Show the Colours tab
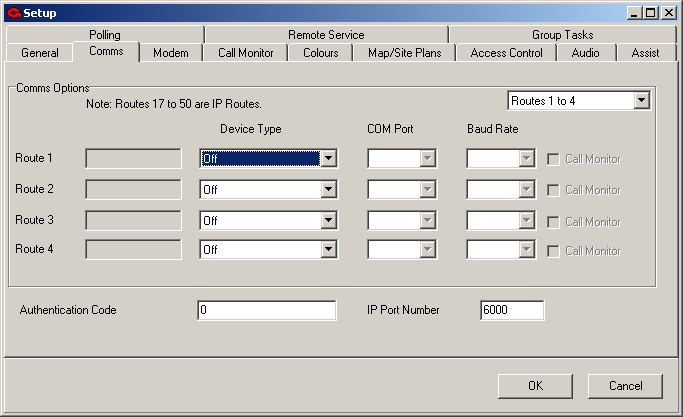The width and height of the screenshot is (683, 417). 320,53
